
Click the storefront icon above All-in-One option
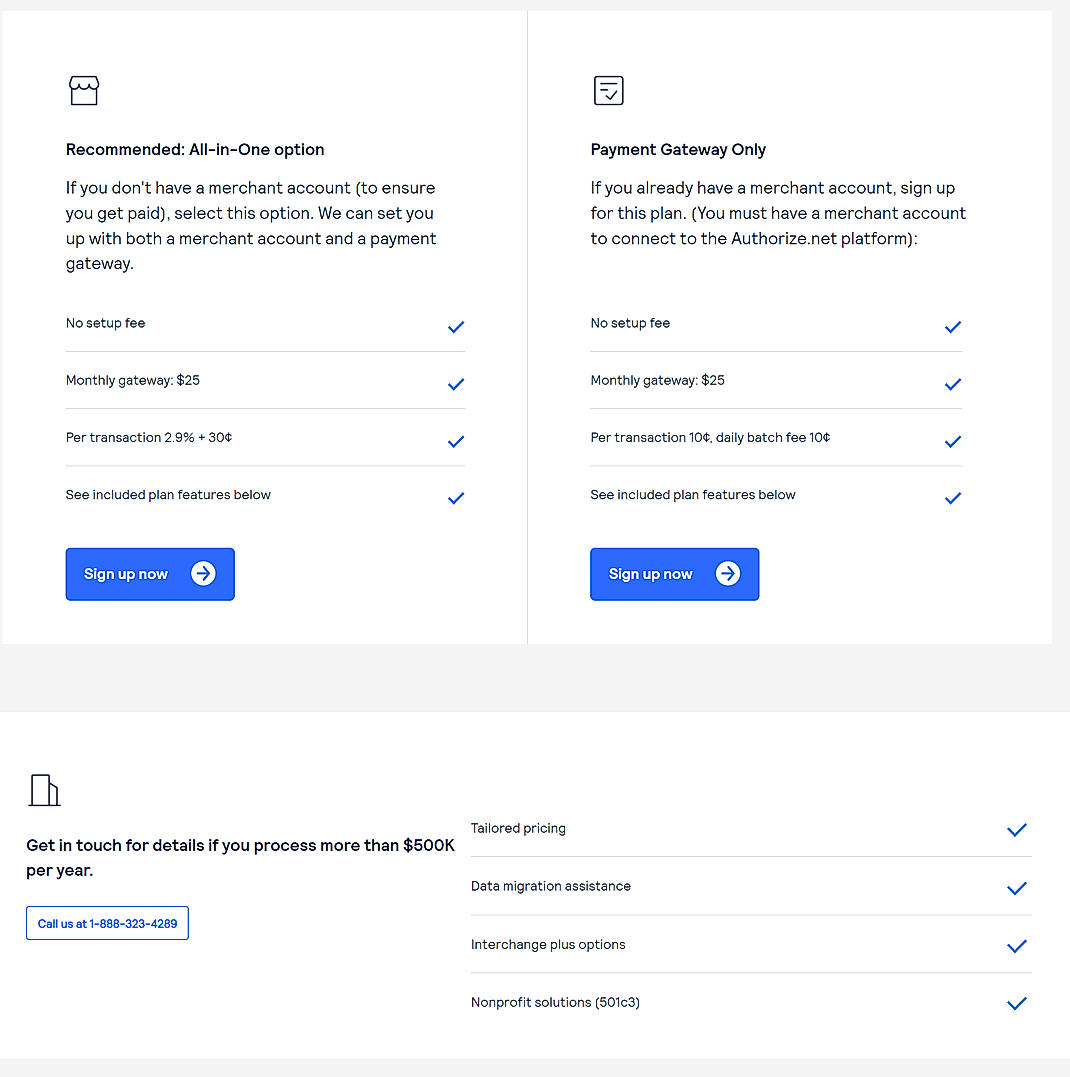(84, 90)
